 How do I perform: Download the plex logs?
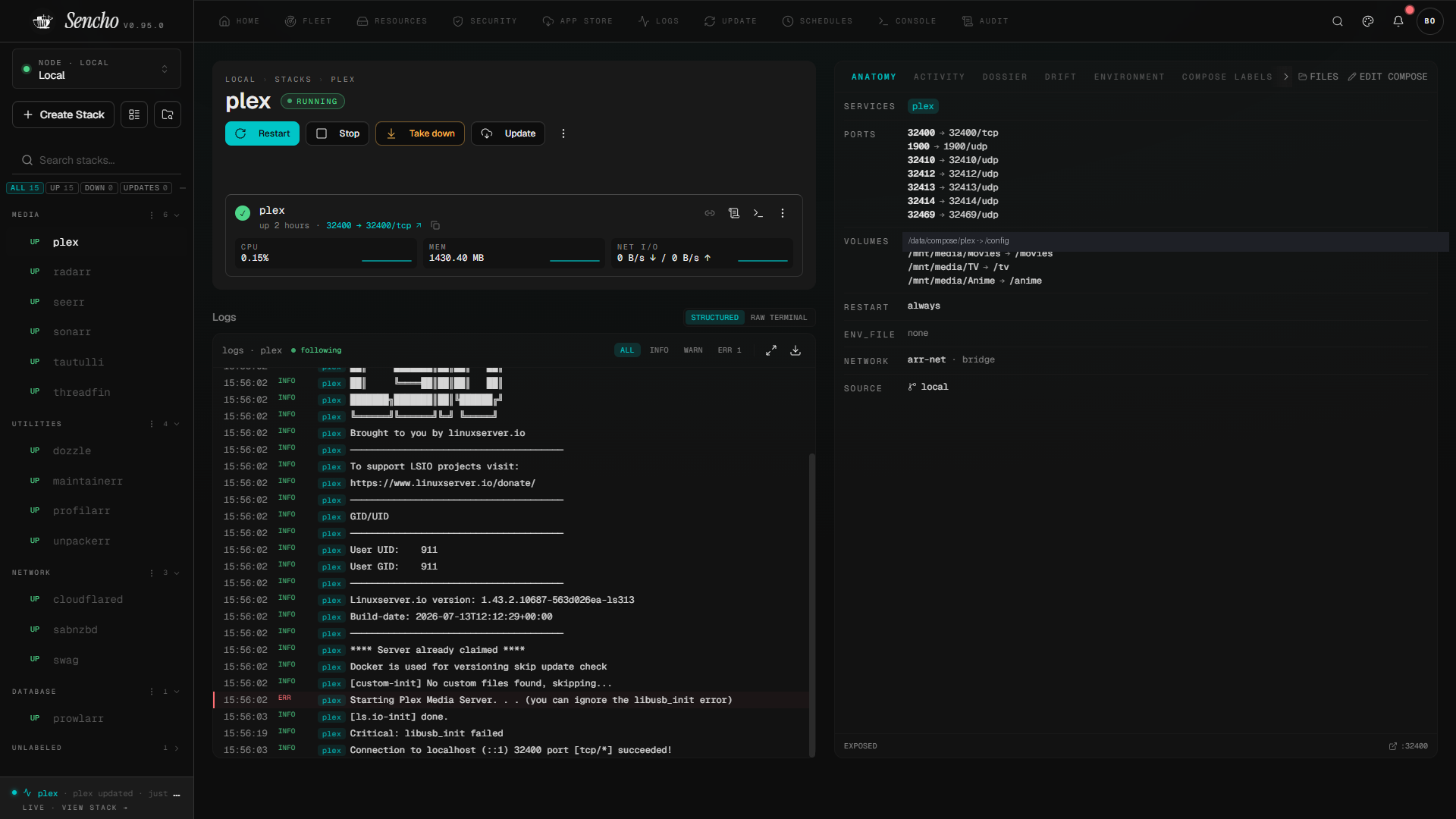[795, 350]
